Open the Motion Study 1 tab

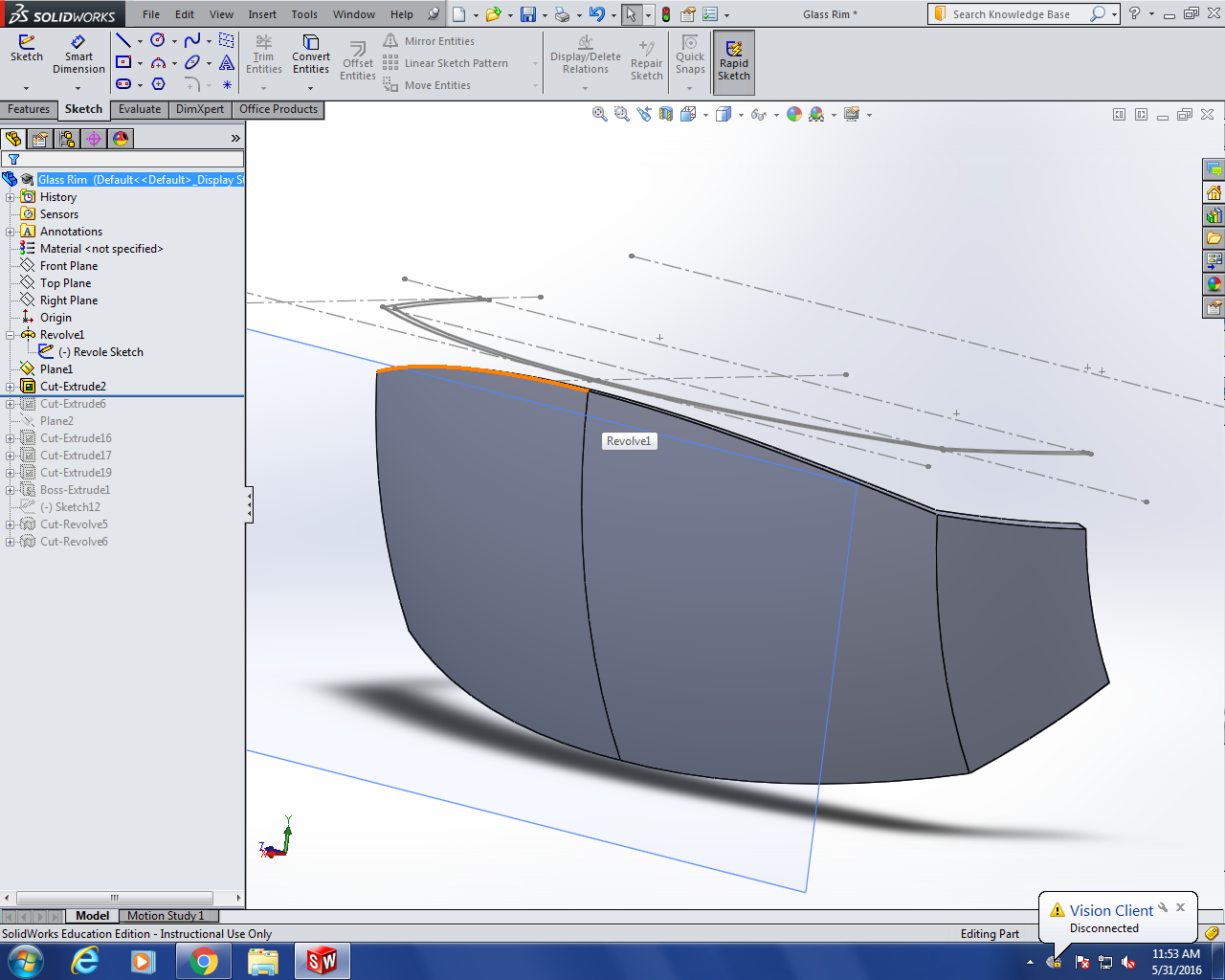point(166,916)
